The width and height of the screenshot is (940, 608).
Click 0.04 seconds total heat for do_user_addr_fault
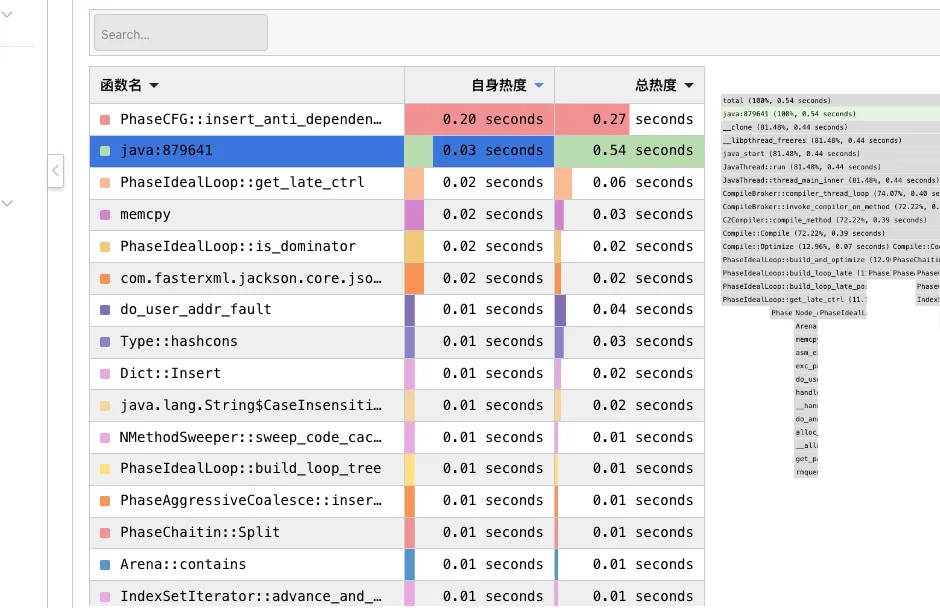click(629, 309)
